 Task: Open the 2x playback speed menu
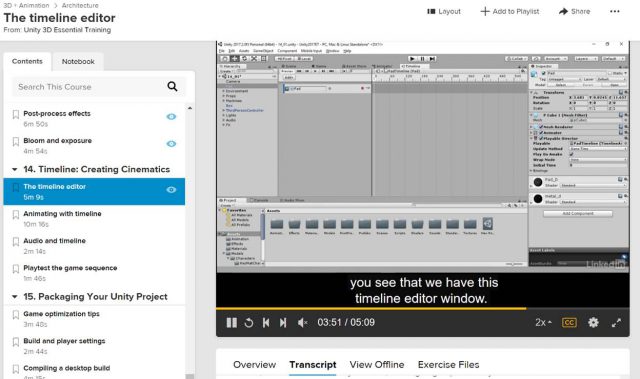pyautogui.click(x=543, y=323)
